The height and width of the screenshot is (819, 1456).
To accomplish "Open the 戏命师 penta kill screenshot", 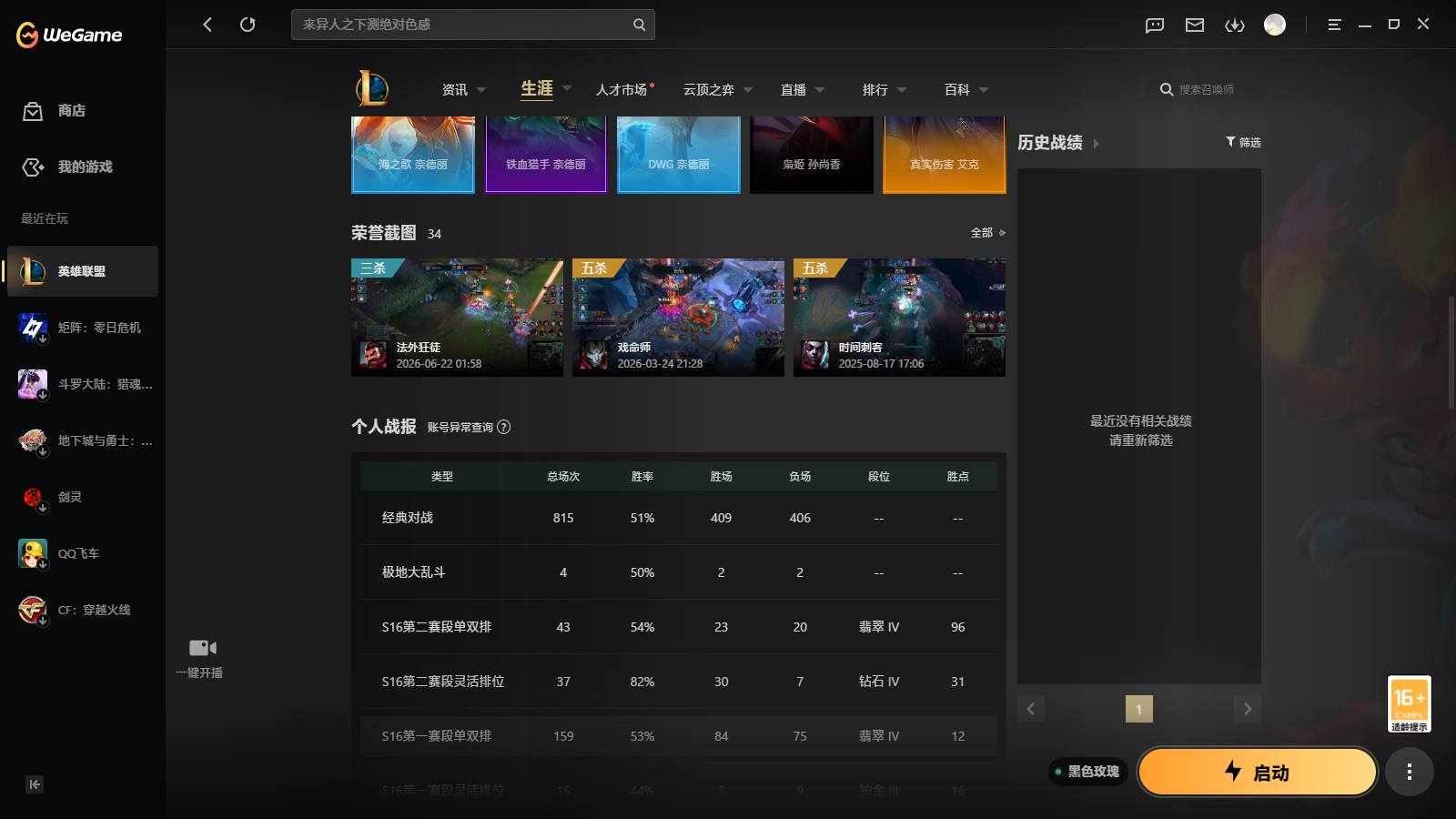I will coord(678,318).
